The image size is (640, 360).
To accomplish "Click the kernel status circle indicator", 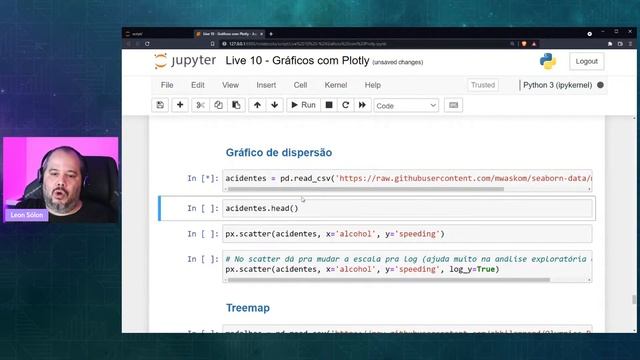I will click(600, 85).
